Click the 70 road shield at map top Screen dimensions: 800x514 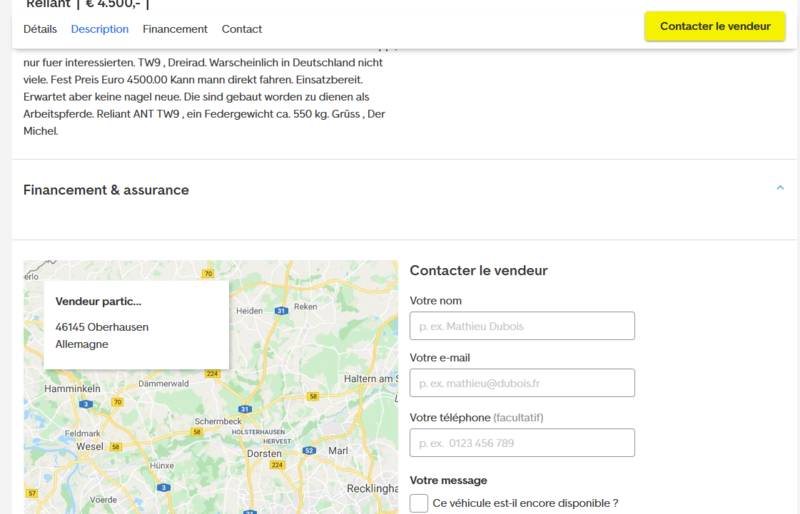pos(207,273)
